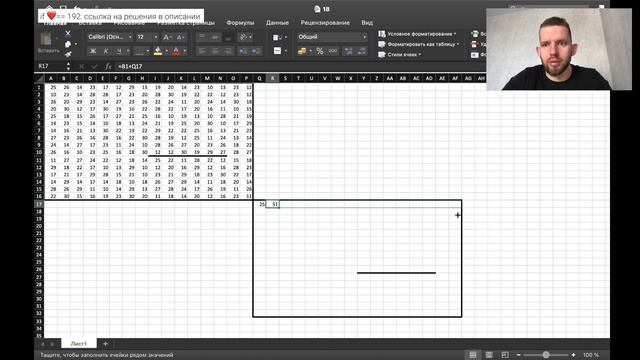The image size is (640, 360).
Task: Click cell Q17 containing 25
Action: [x=260, y=204]
